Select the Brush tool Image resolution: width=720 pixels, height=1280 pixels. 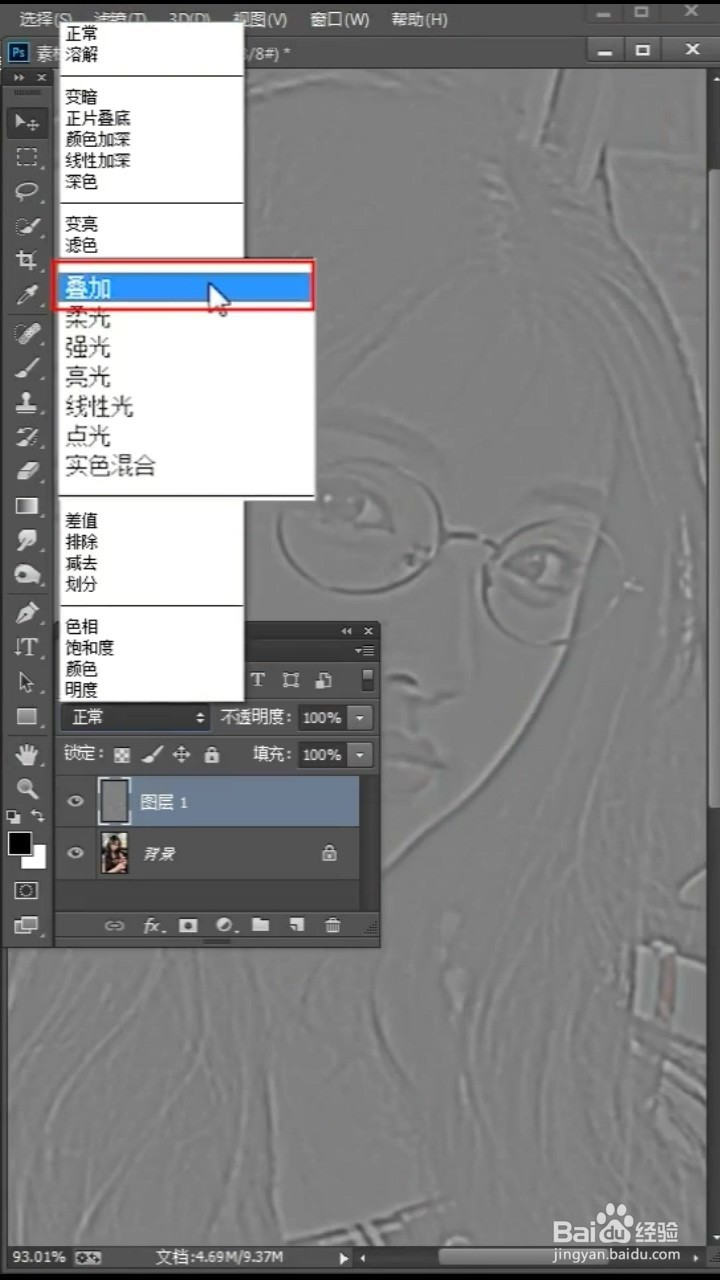(27, 368)
